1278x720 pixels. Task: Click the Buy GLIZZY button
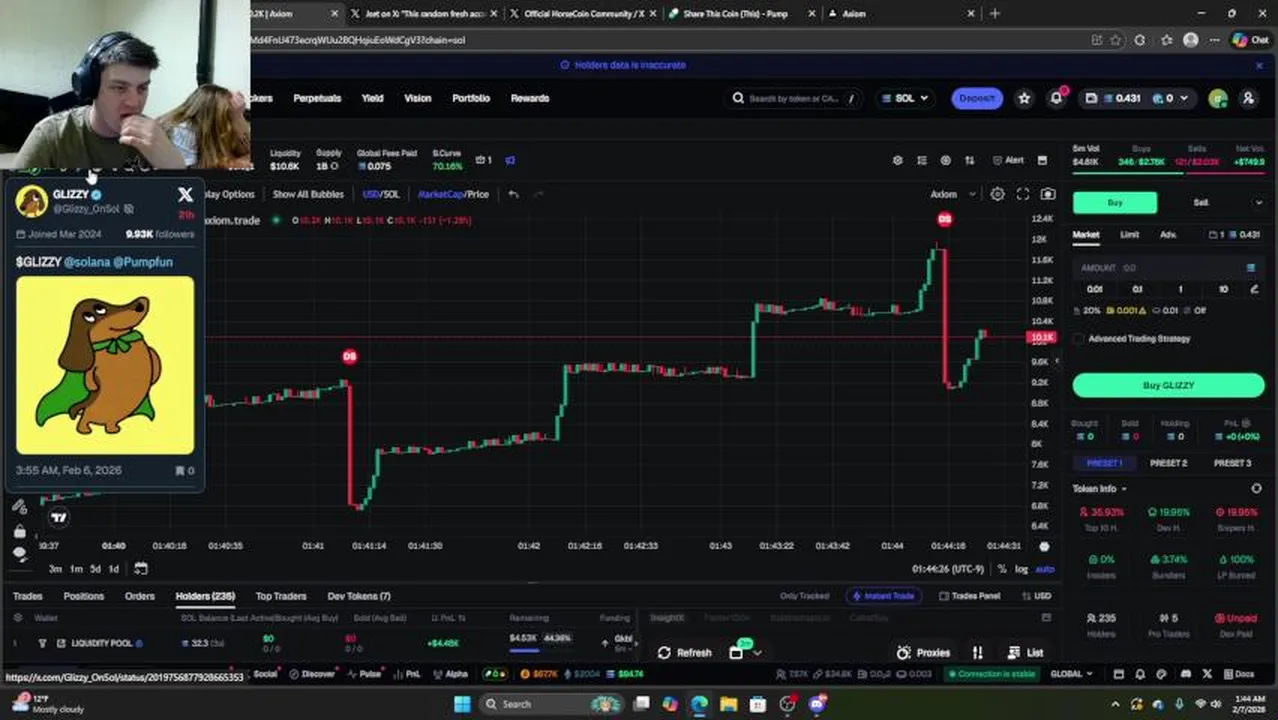tap(1168, 385)
